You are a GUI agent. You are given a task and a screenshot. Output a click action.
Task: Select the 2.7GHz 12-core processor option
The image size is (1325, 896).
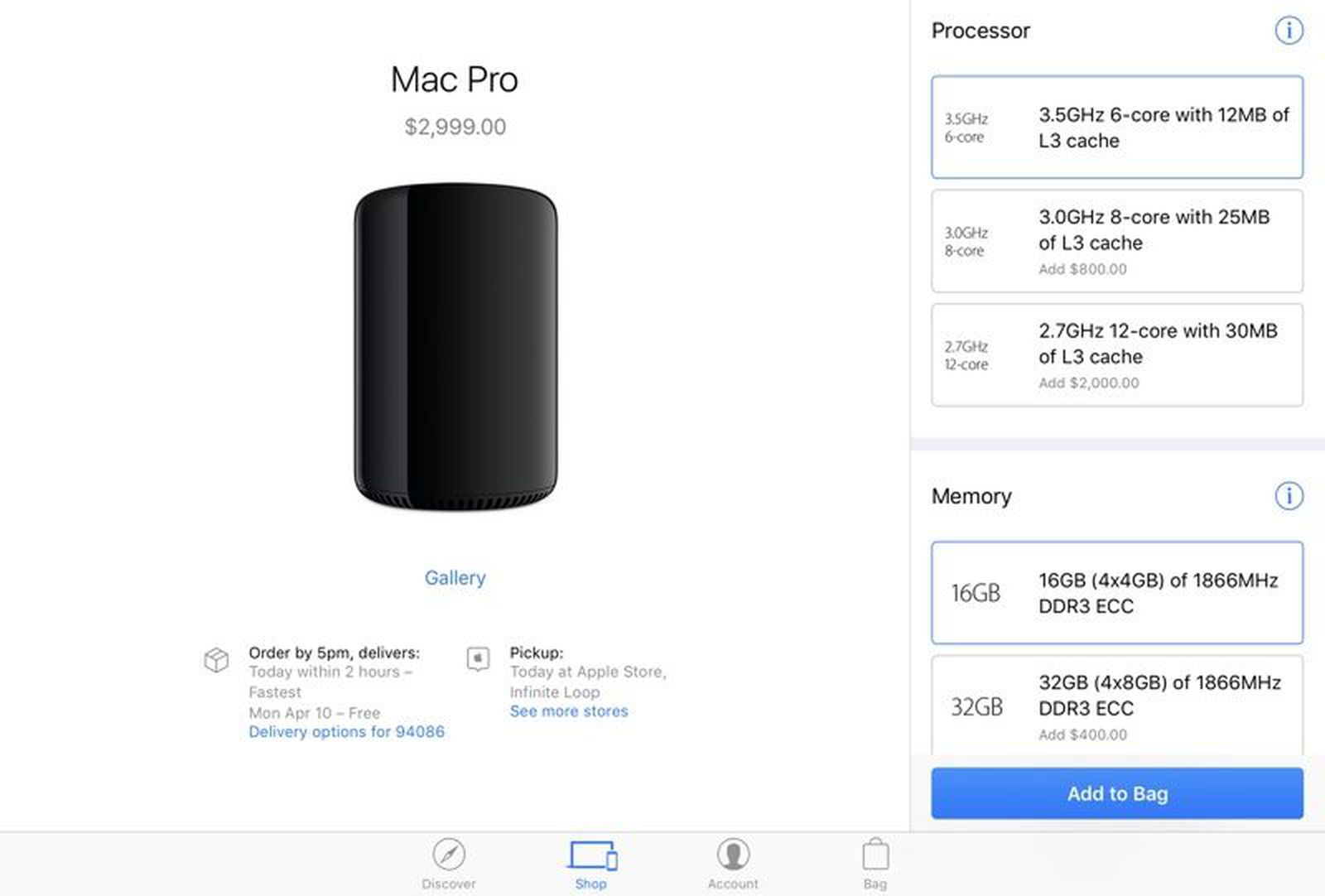(1116, 354)
